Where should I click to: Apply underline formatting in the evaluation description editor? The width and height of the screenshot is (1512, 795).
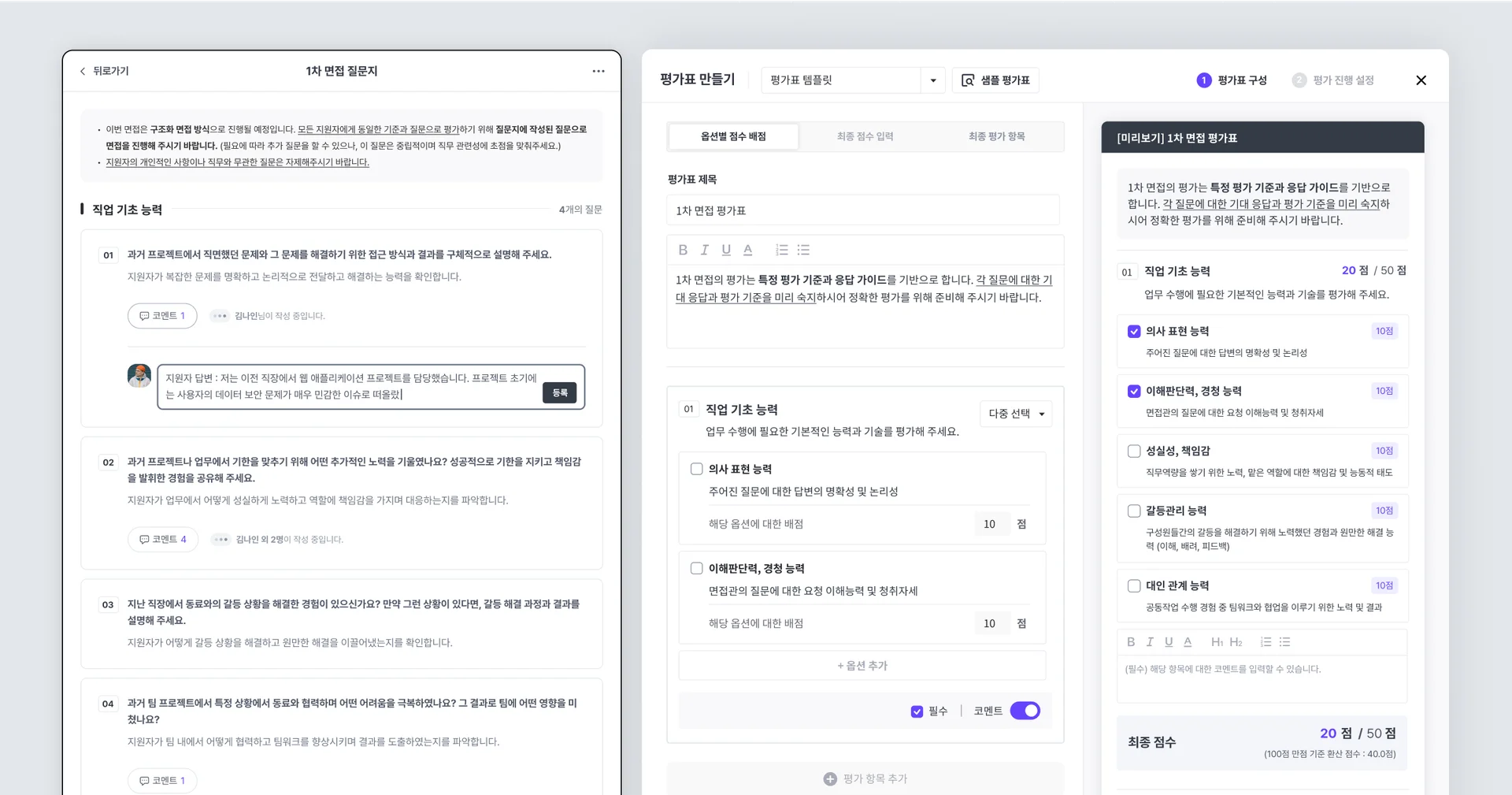pos(726,250)
